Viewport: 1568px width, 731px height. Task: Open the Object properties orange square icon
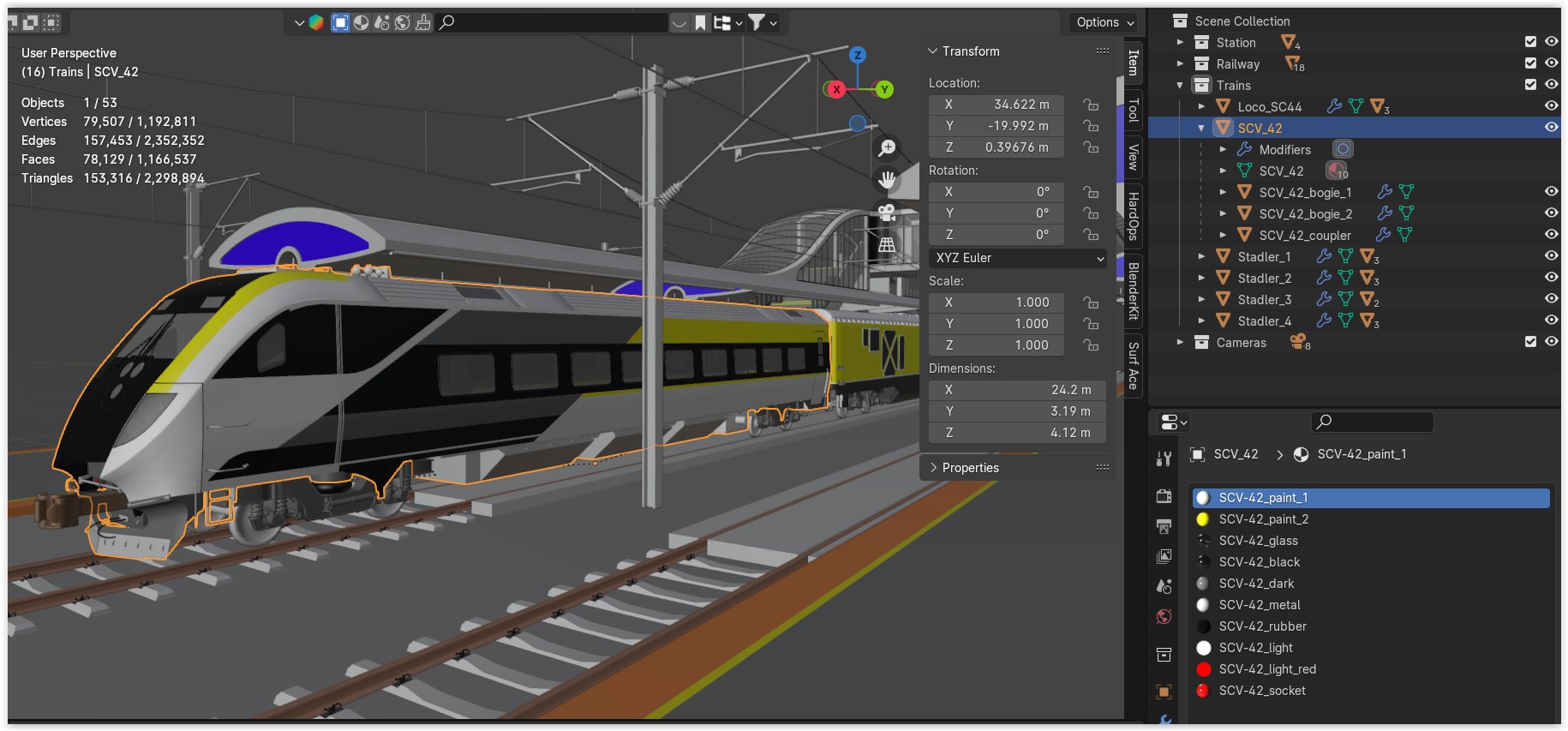pyautogui.click(x=1164, y=691)
